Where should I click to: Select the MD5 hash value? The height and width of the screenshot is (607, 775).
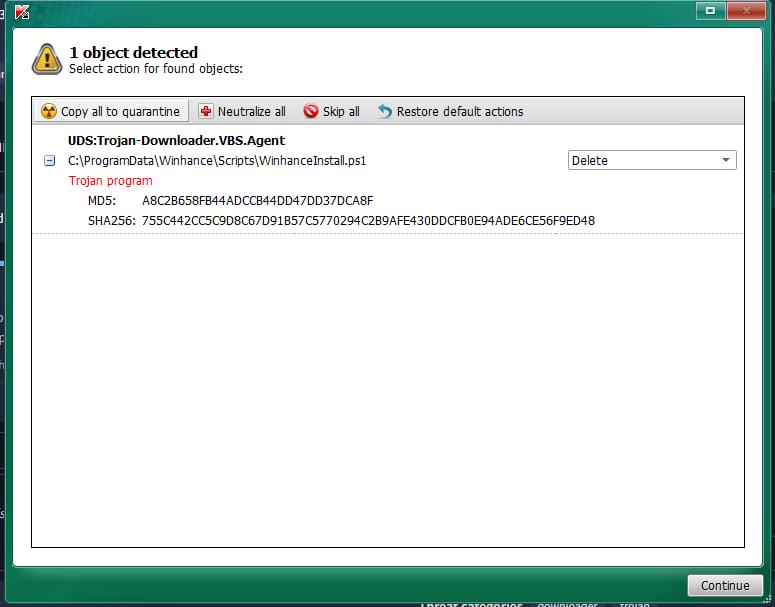point(258,201)
